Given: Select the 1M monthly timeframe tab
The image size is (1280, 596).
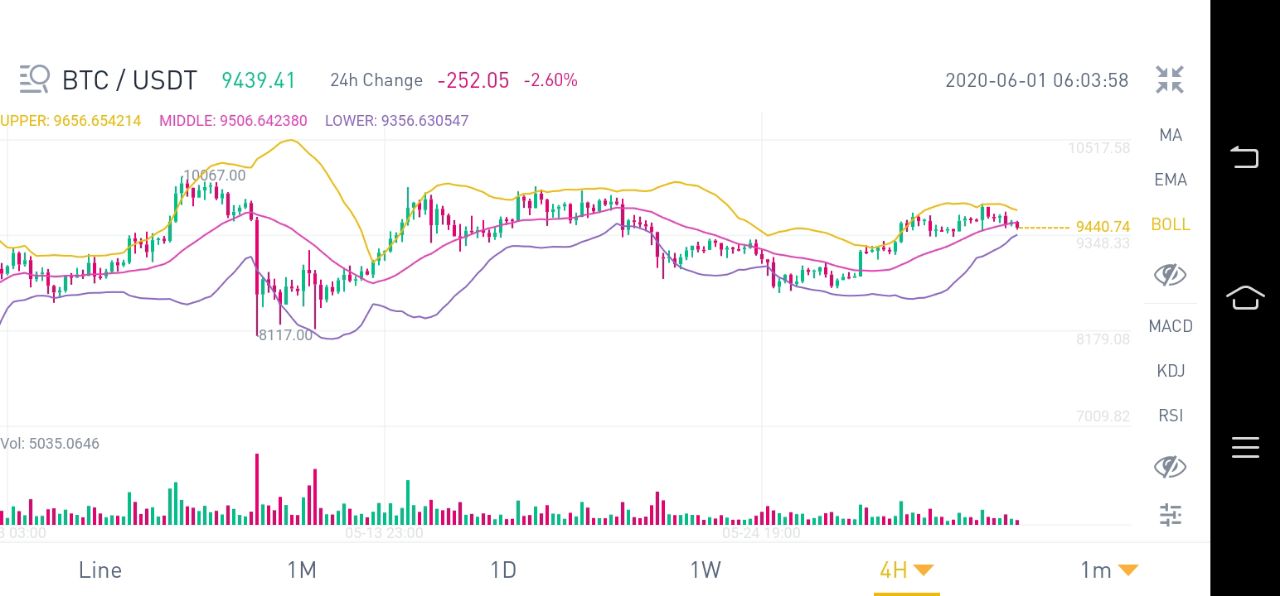Looking at the screenshot, I should click(301, 570).
